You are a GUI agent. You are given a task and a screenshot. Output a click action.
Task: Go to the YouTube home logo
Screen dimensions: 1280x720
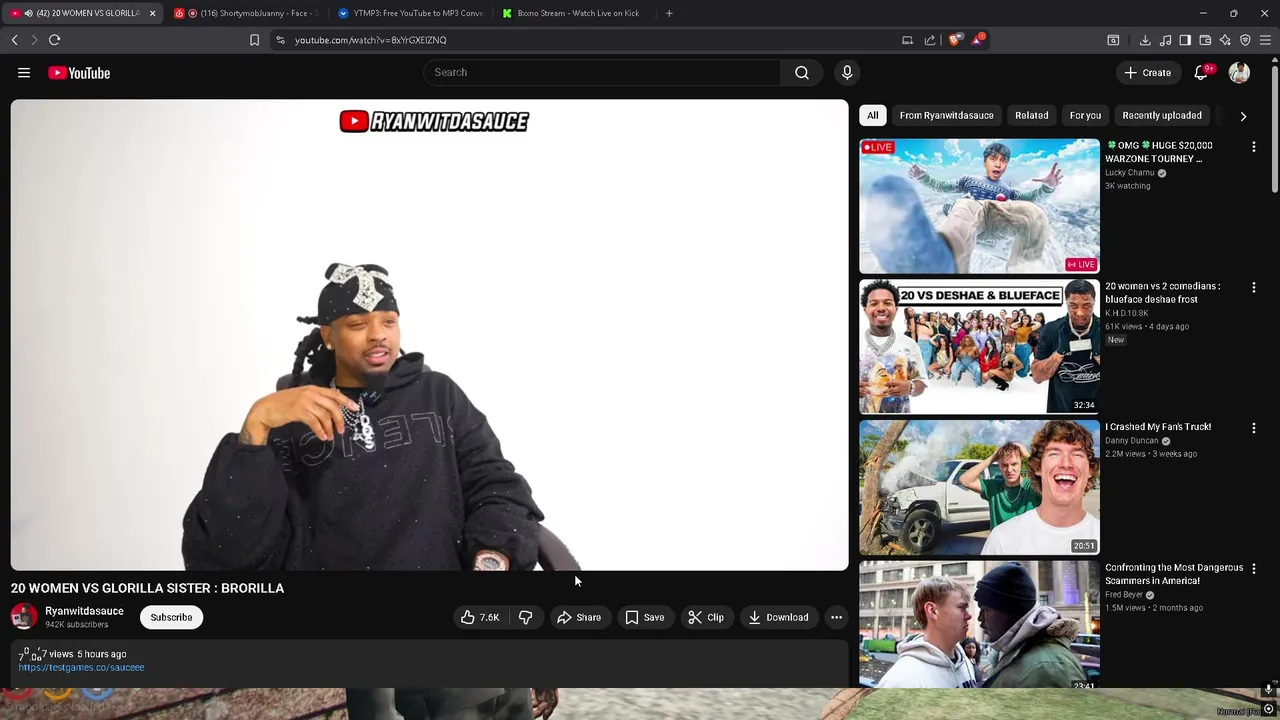[x=79, y=73]
